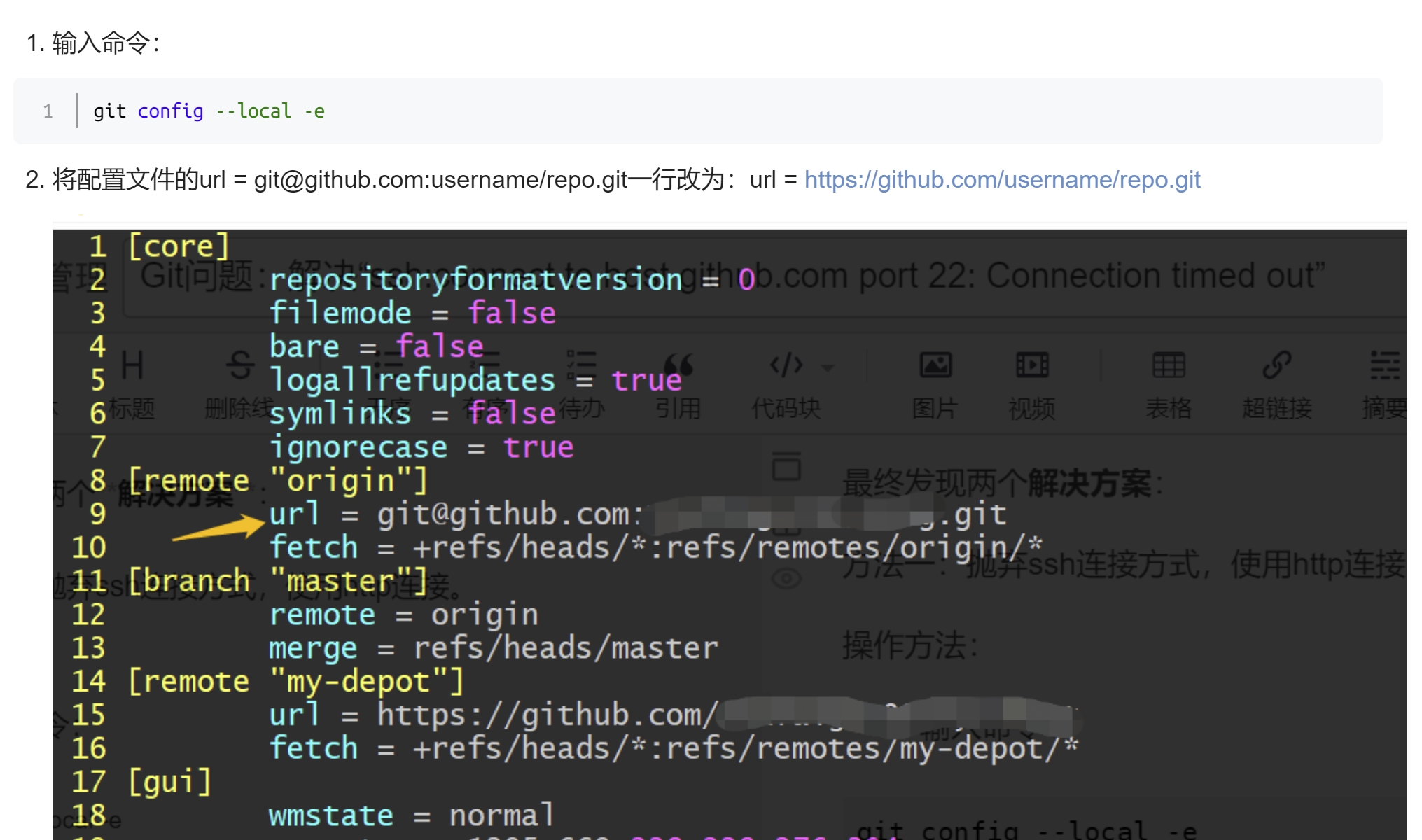Viewport: 1422px width, 840px height.
Task: Open the https://github.com/username/repo.git link
Action: click(1002, 180)
